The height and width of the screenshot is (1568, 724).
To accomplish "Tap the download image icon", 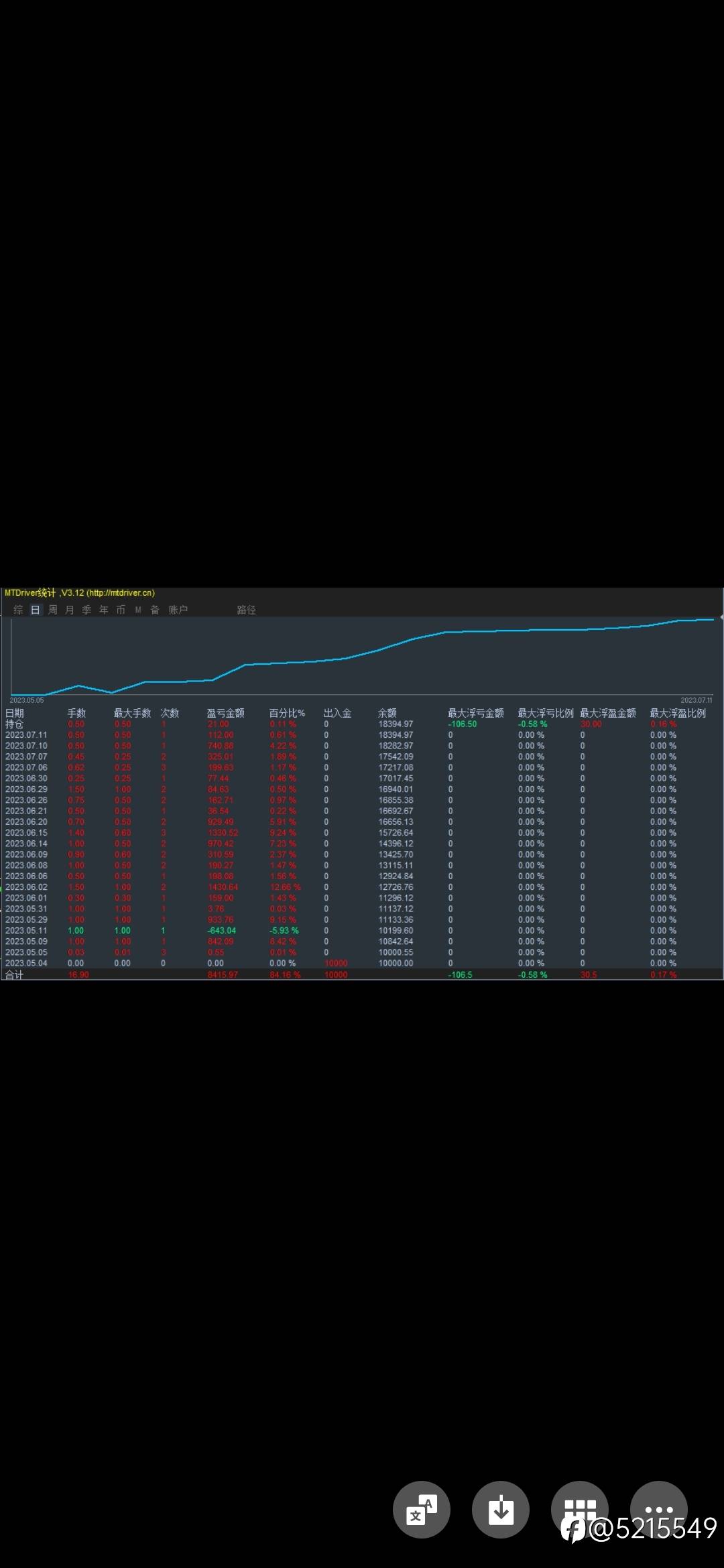I will [500, 1509].
